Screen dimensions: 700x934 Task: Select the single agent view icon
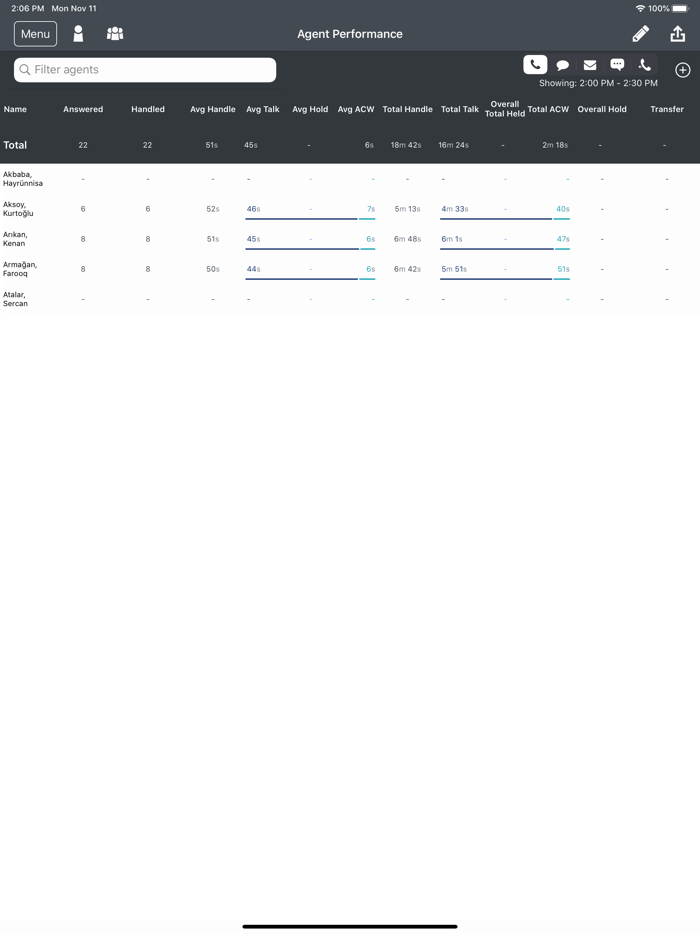coord(78,34)
